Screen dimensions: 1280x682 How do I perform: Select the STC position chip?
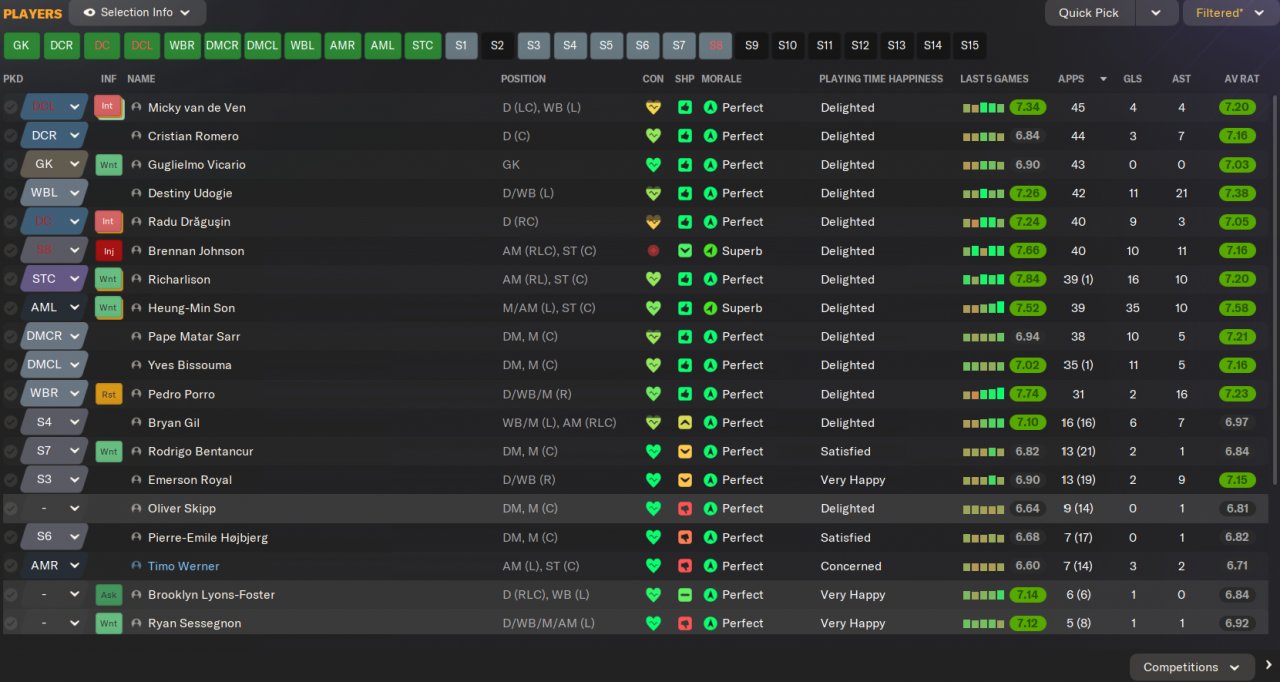click(423, 46)
